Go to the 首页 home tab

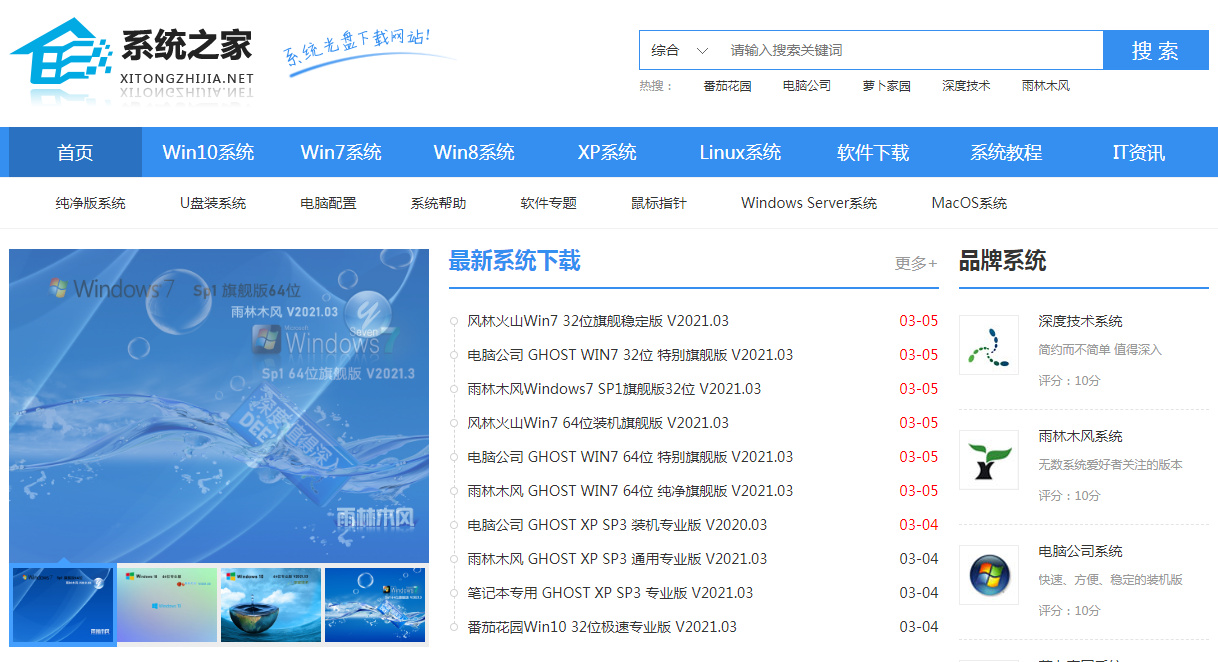coord(75,152)
